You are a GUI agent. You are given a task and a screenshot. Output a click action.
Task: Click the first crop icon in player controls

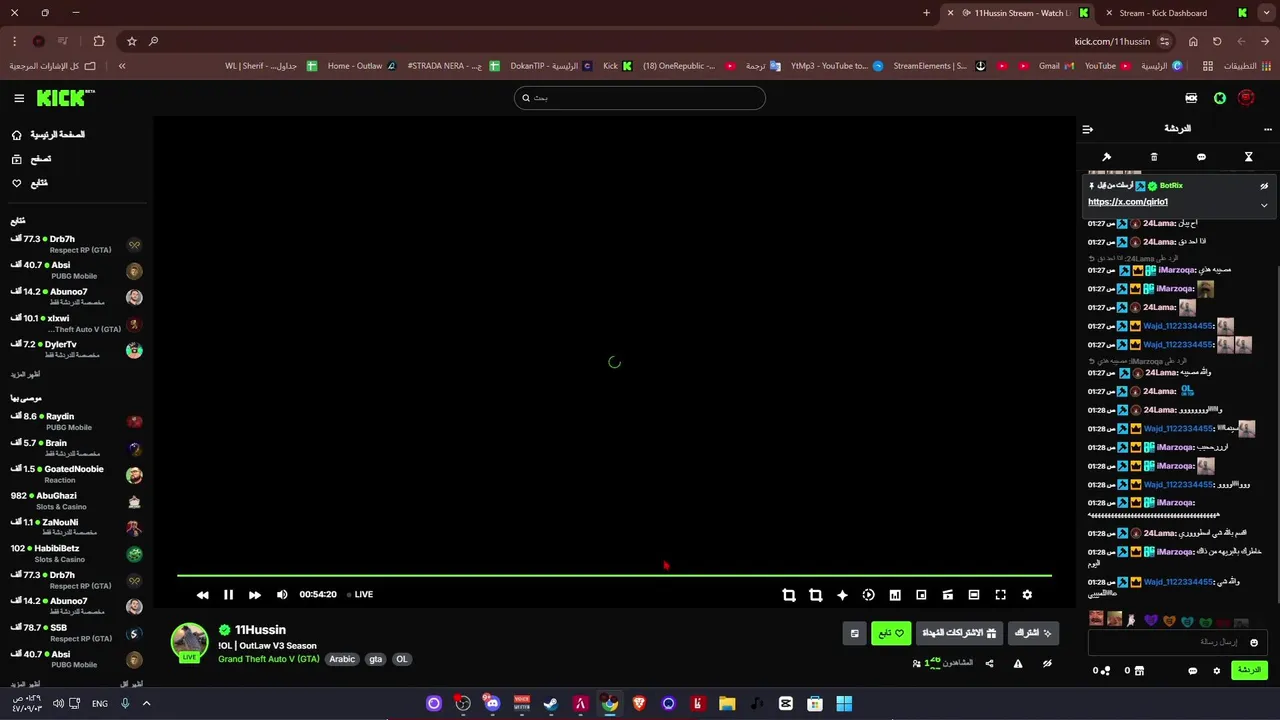[789, 595]
